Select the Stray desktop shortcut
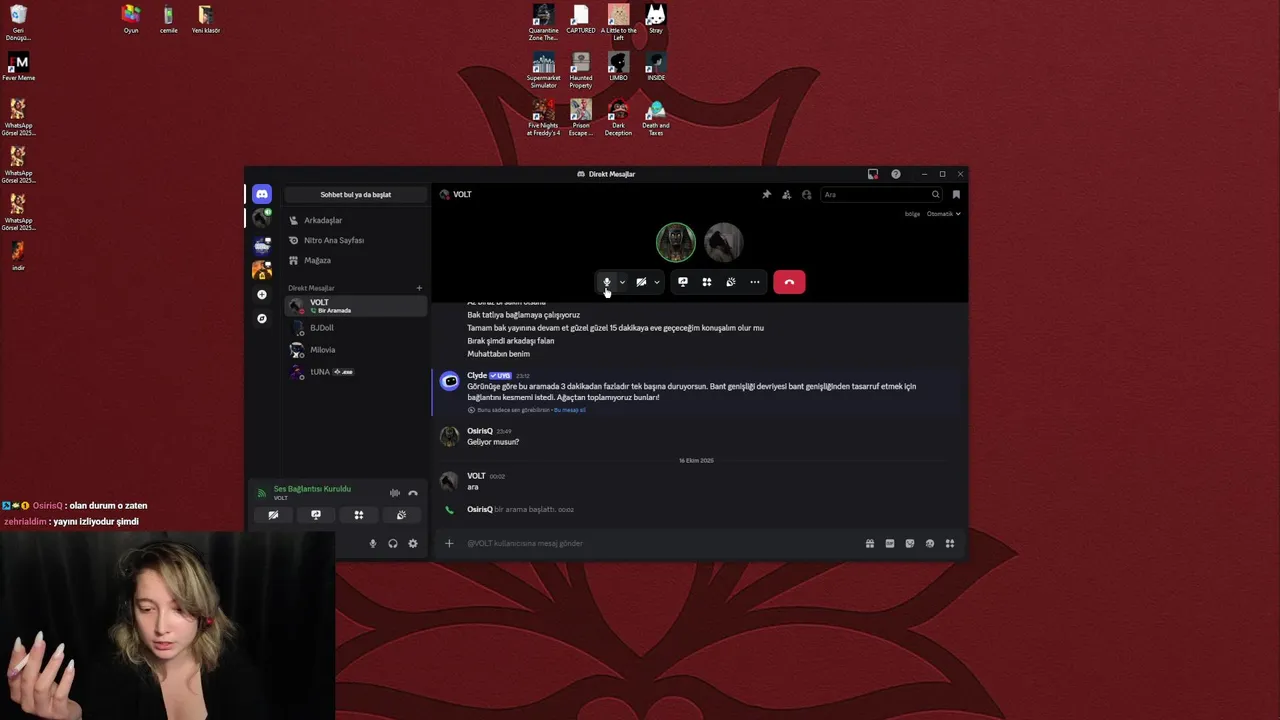The width and height of the screenshot is (1280, 720). pos(656,19)
